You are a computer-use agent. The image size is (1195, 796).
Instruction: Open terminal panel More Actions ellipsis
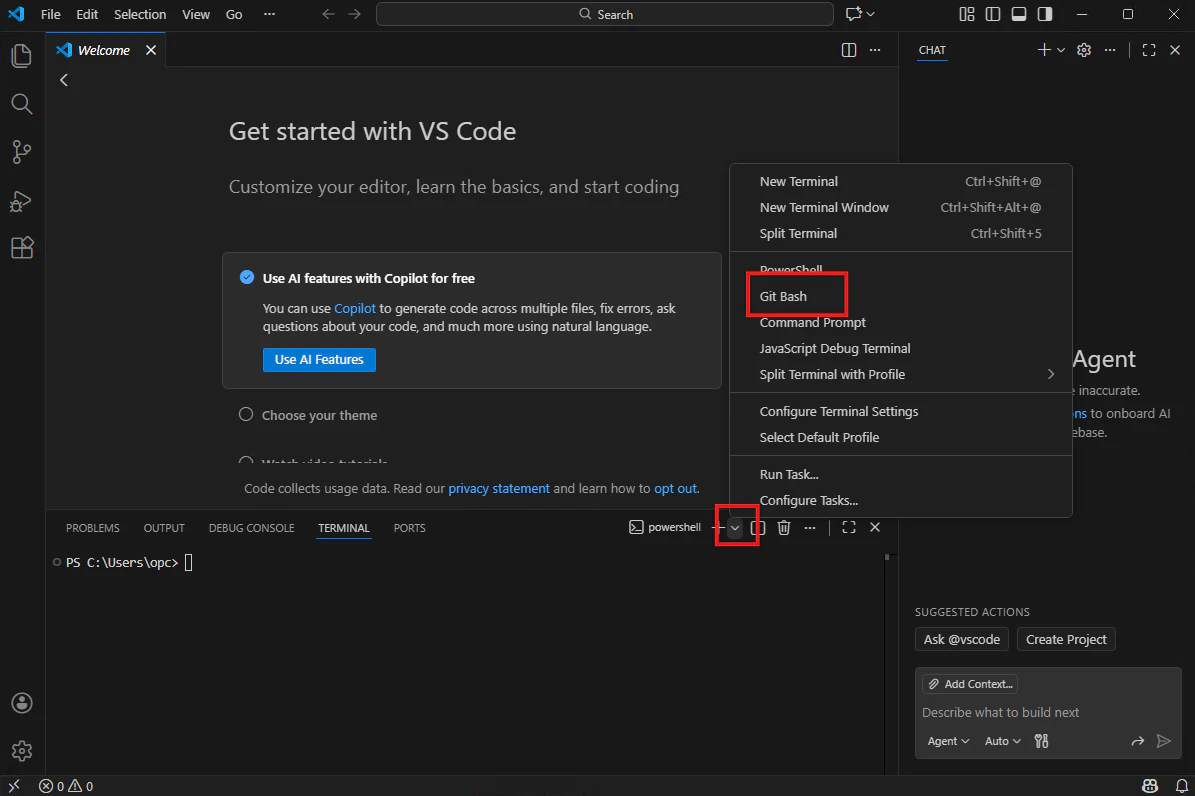[809, 528]
